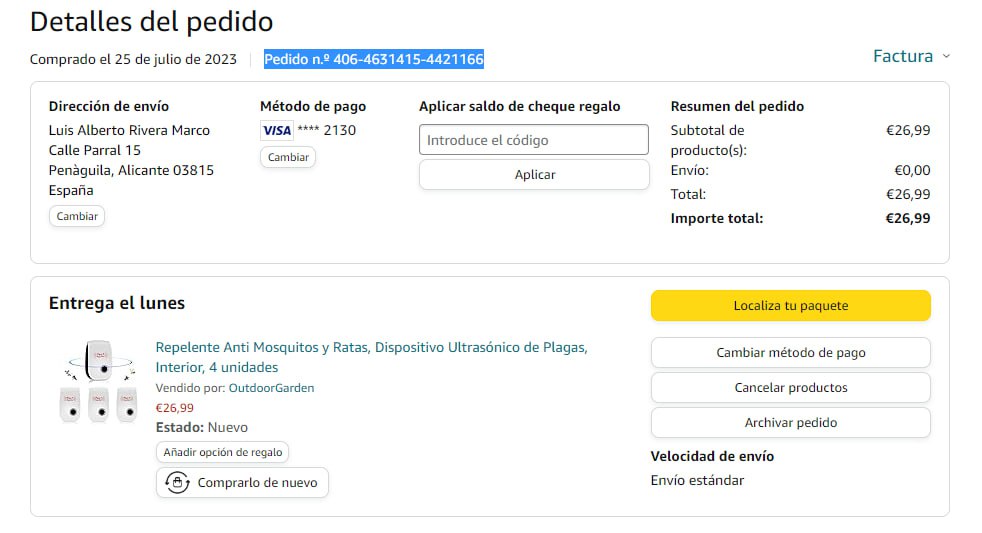The image size is (982, 533).
Task: Click the buy-again basket icon
Action: (x=177, y=483)
